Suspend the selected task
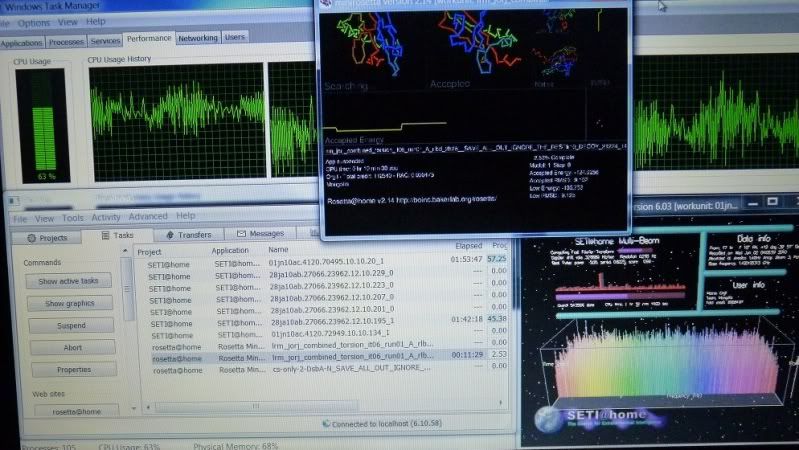This screenshot has height=450, width=799. (x=70, y=325)
